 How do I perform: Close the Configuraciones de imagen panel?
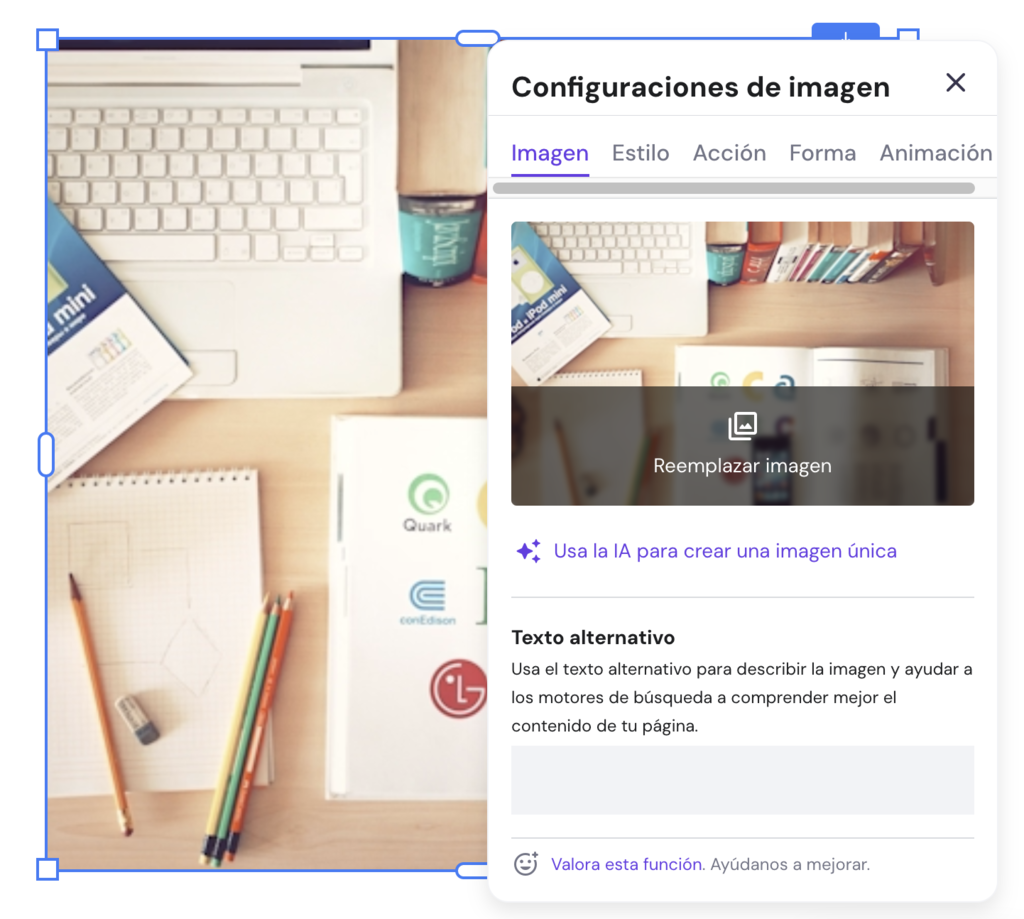pos(955,82)
